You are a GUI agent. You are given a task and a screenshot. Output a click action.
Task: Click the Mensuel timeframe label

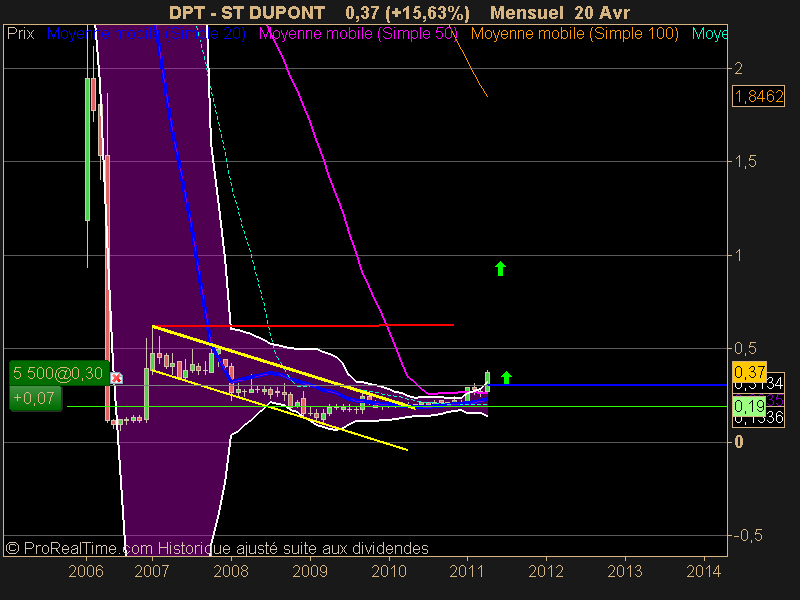[x=527, y=13]
